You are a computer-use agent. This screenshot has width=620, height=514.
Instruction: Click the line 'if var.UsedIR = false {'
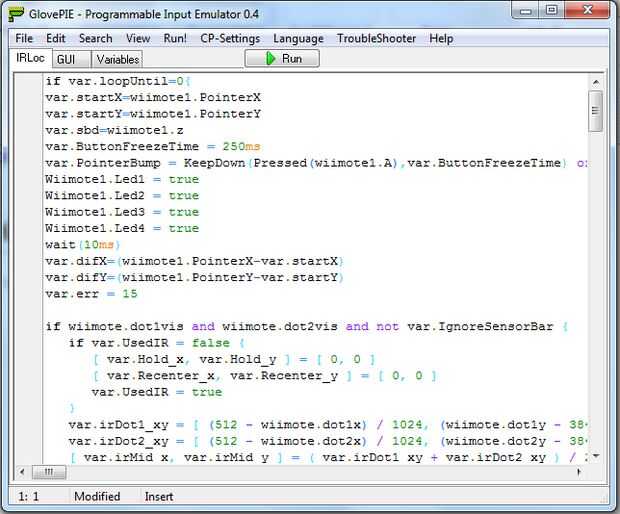tap(157, 343)
